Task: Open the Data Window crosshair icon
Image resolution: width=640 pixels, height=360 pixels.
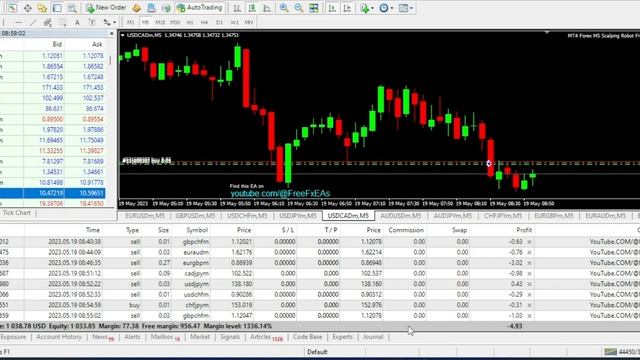Action: (27, 8)
